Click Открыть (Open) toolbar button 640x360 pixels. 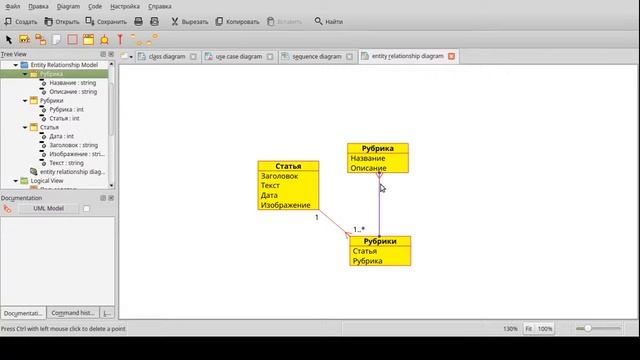click(x=62, y=22)
